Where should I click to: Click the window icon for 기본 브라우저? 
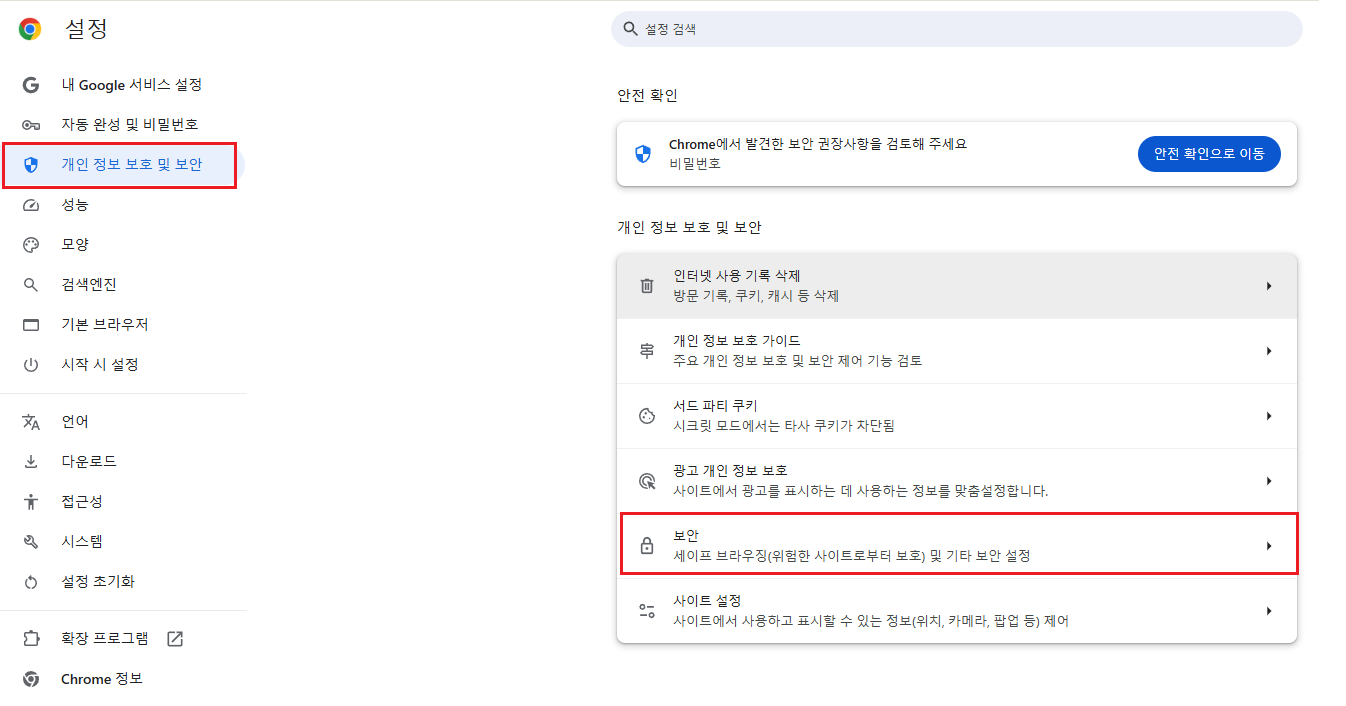tap(31, 325)
